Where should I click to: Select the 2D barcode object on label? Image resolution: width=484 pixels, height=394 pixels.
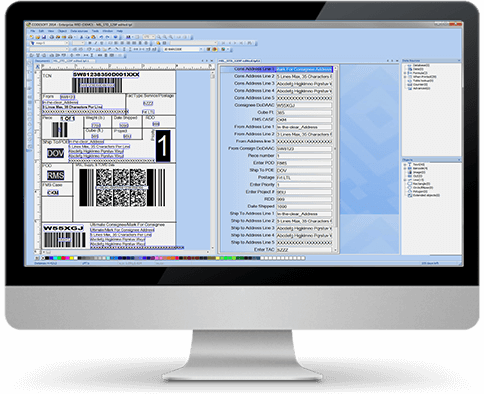click(x=122, y=188)
